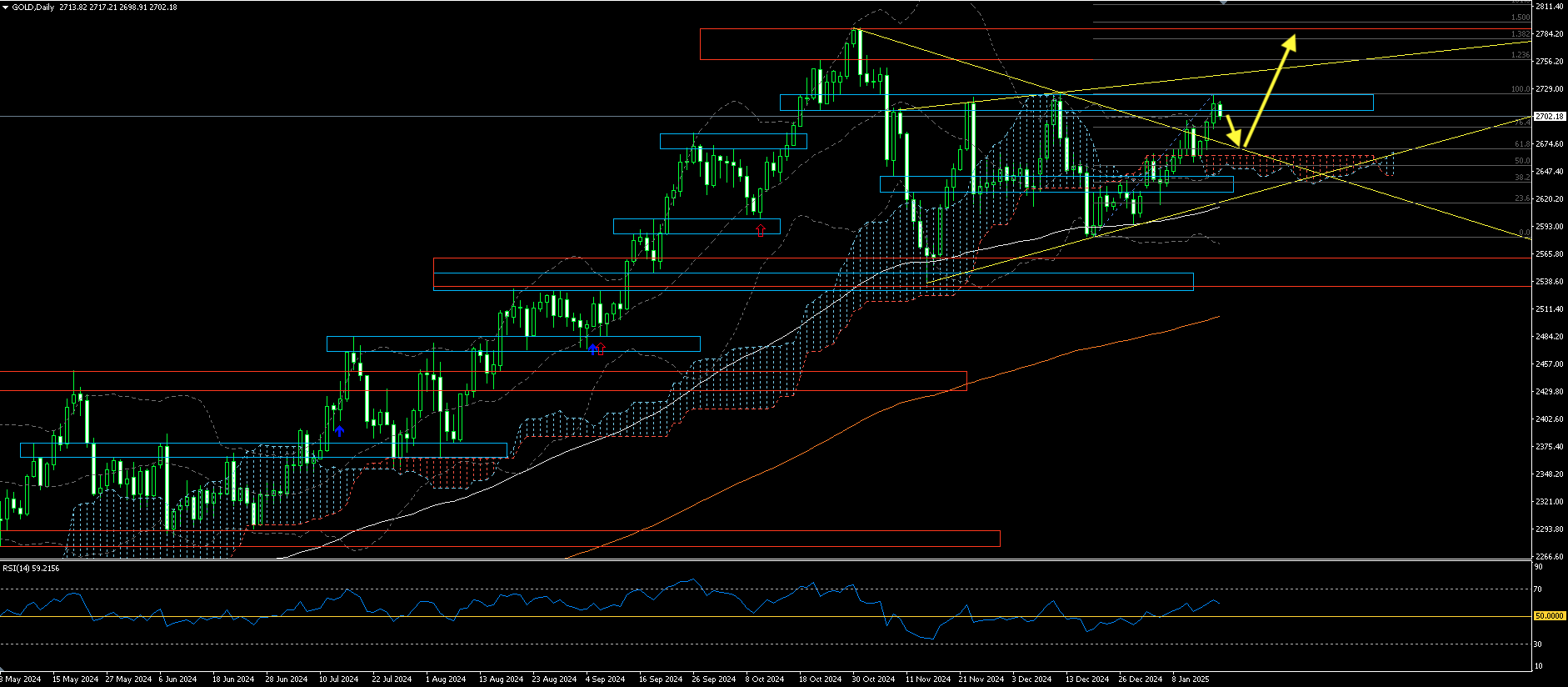The width and height of the screenshot is (1568, 687).
Task: Click the 38.2 Fibonacci level label
Action: [1522, 178]
